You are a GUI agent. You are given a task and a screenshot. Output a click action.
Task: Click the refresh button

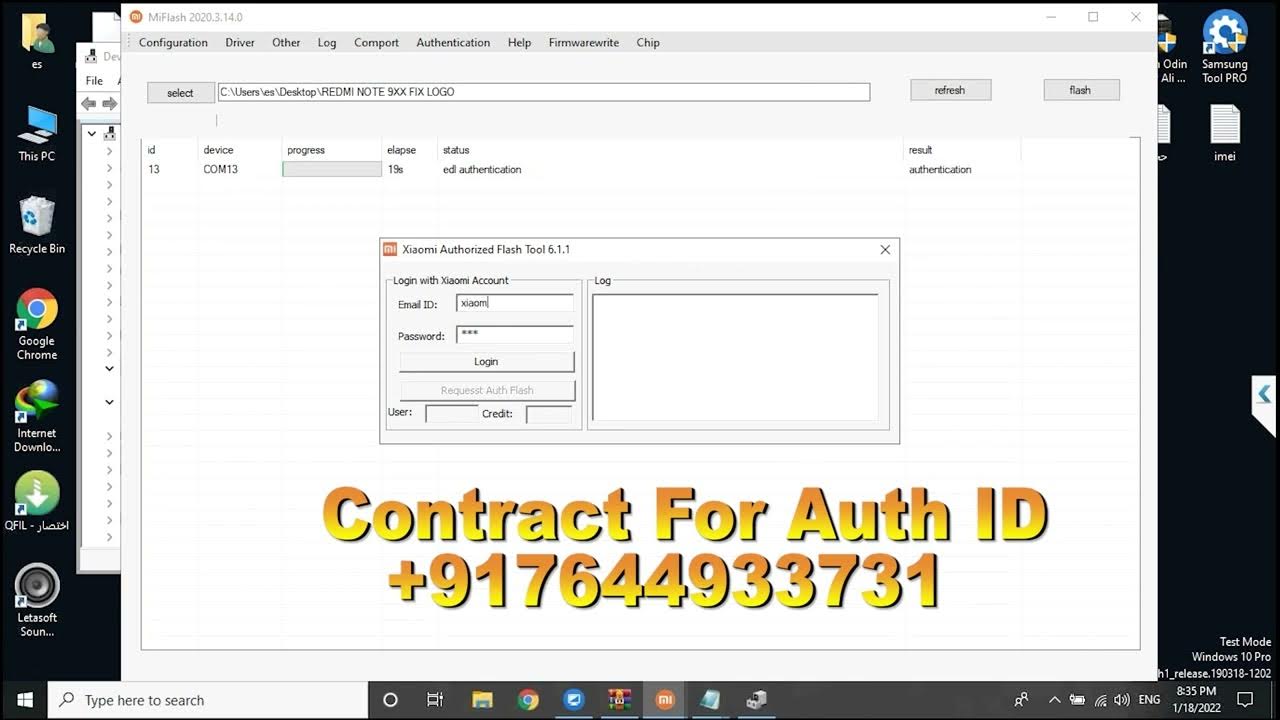click(x=950, y=90)
